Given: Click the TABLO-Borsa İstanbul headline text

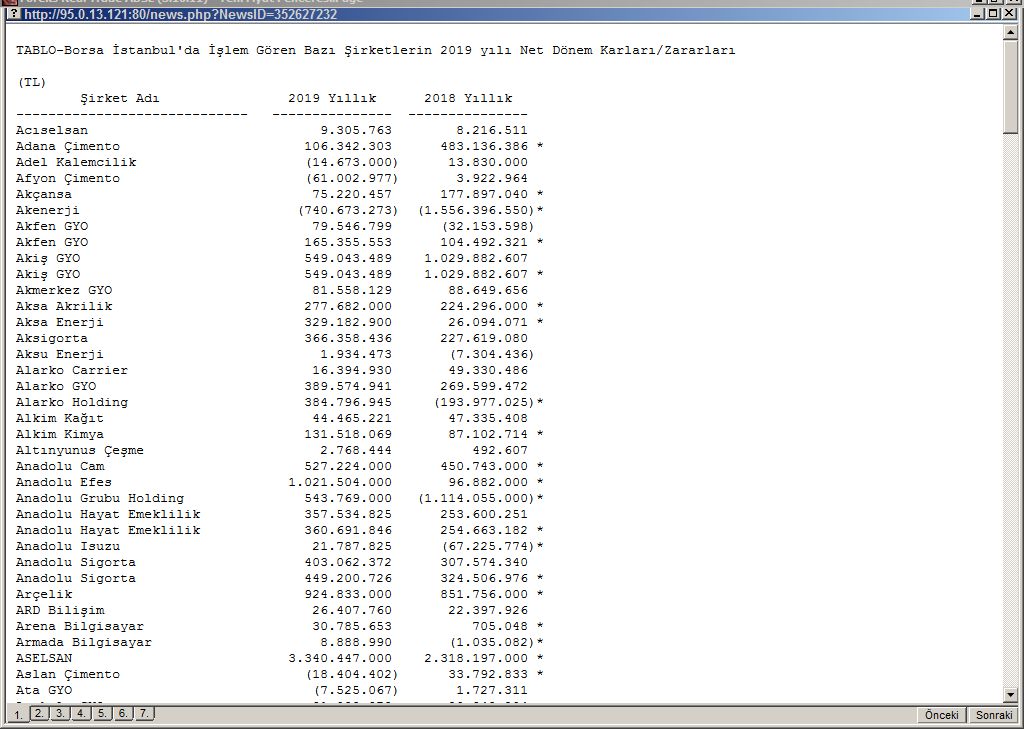Looking at the screenshot, I should 376,50.
